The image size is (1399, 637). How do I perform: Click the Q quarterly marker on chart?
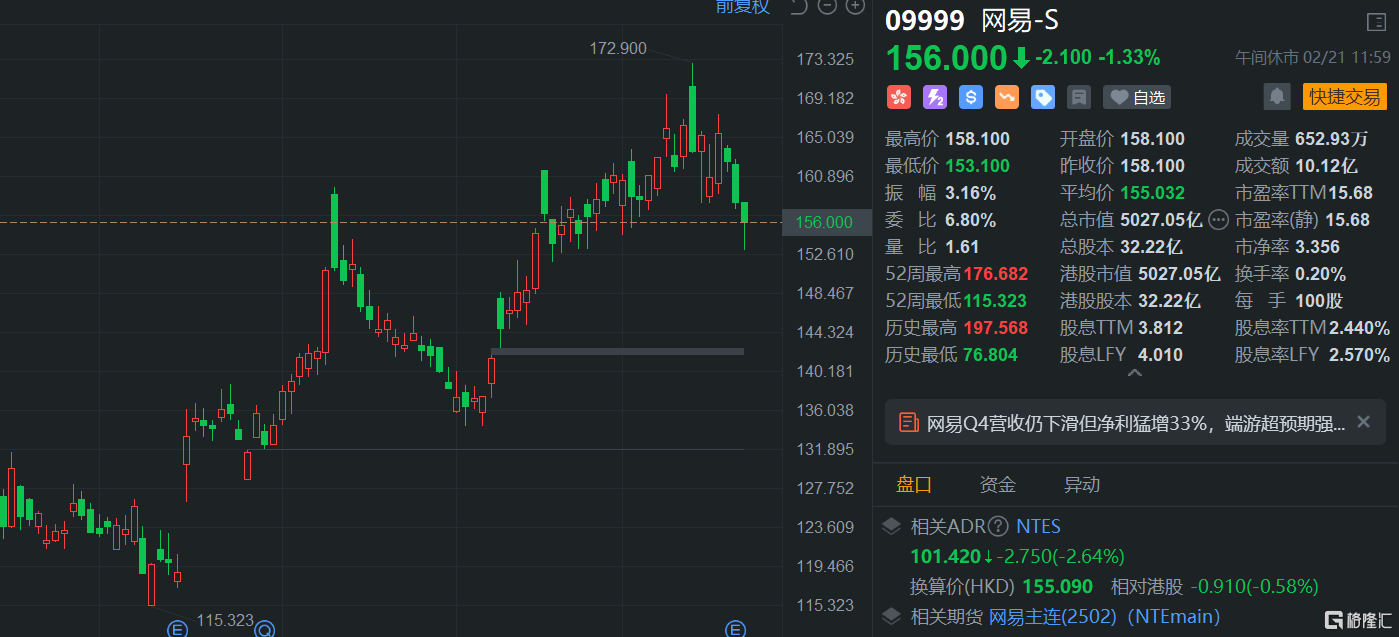[x=264, y=629]
